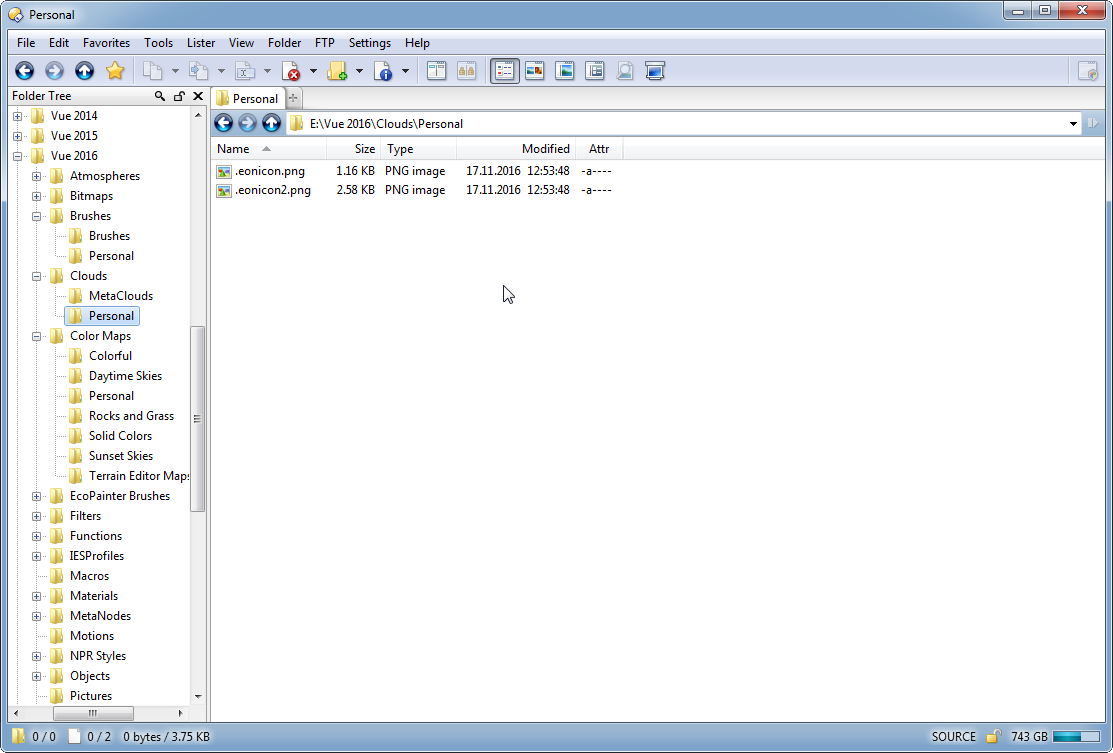
Task: Open the path field history dropdown
Action: coord(1073,124)
